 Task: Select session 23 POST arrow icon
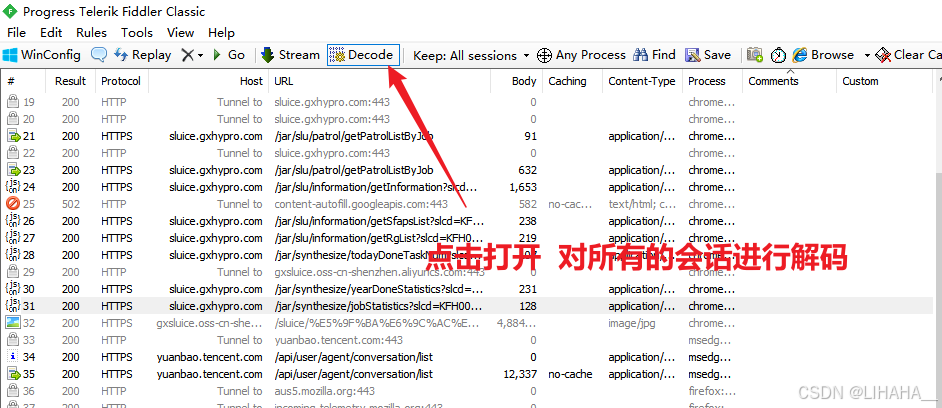coord(13,170)
